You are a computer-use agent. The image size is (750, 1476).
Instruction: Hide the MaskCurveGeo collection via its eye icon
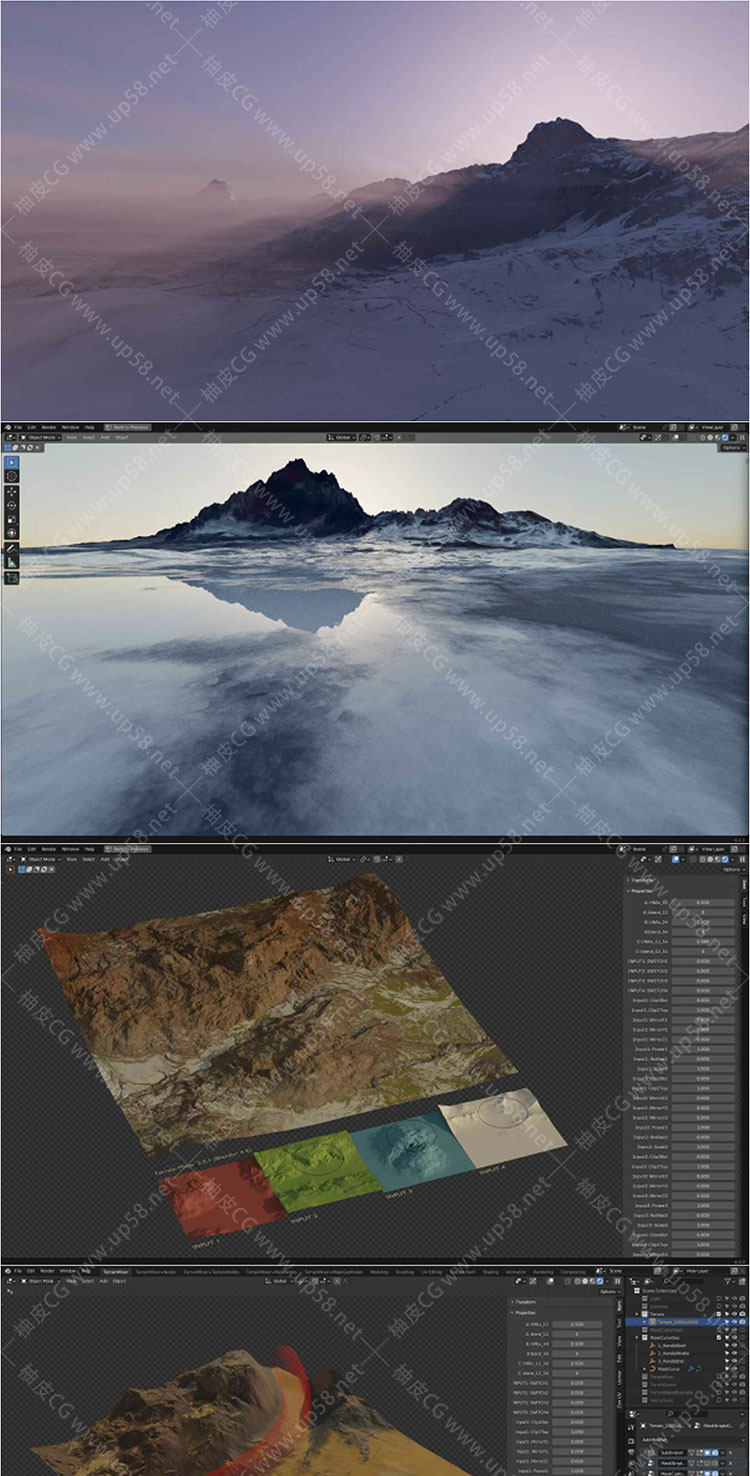pos(734,1338)
